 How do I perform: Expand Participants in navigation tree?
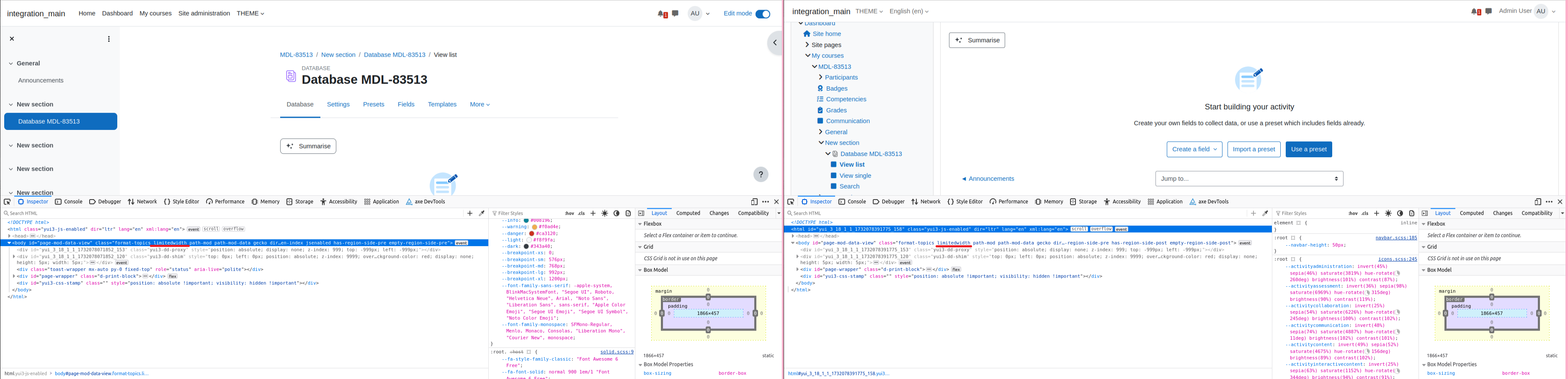click(820, 78)
